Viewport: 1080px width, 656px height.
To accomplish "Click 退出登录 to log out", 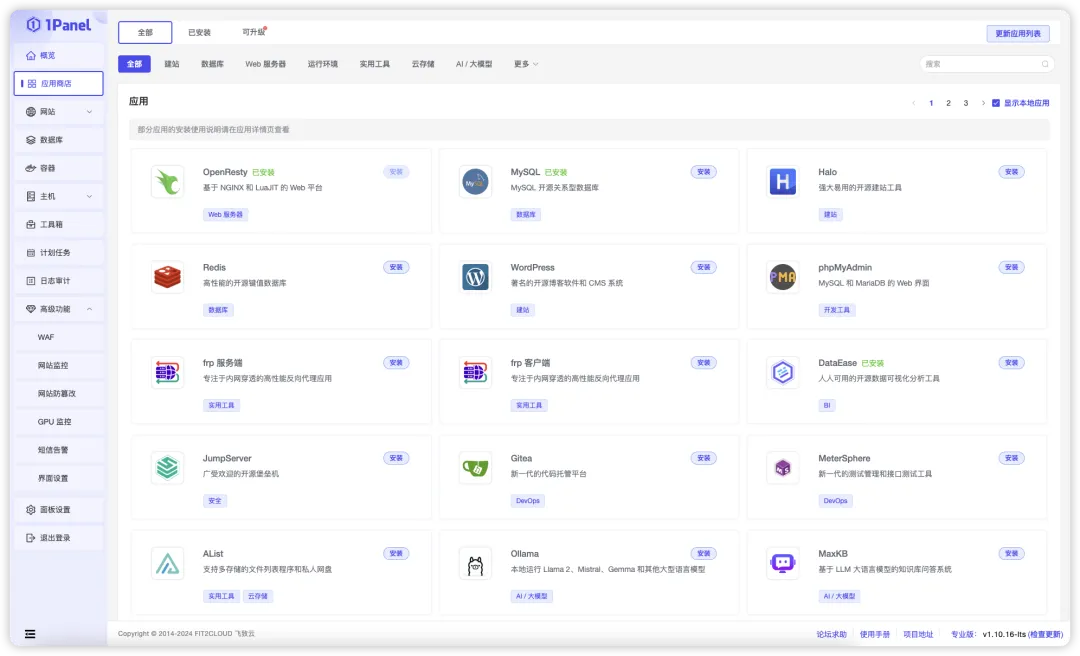I will (59, 538).
